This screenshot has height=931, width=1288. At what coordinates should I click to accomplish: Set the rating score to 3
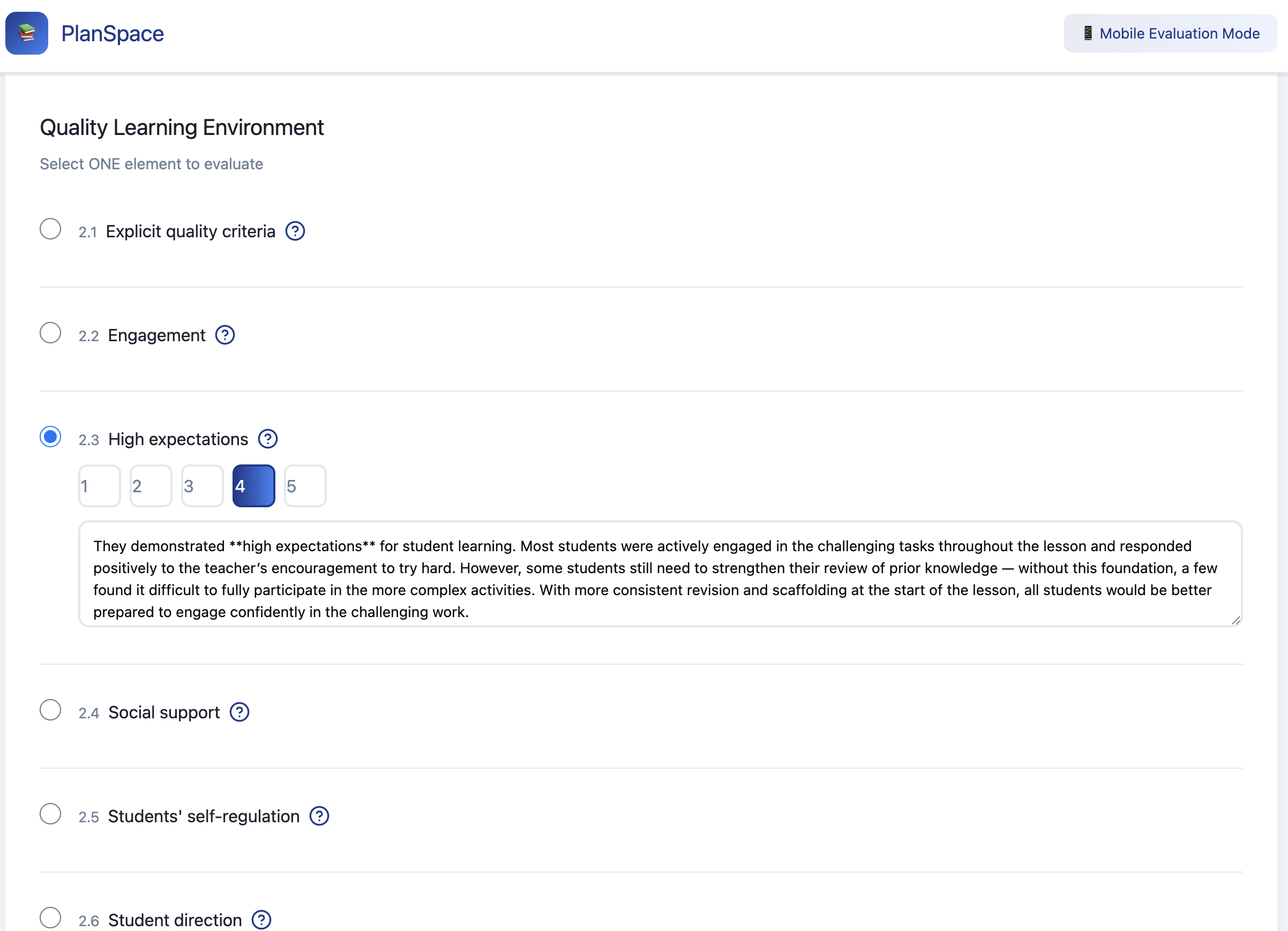pos(202,486)
